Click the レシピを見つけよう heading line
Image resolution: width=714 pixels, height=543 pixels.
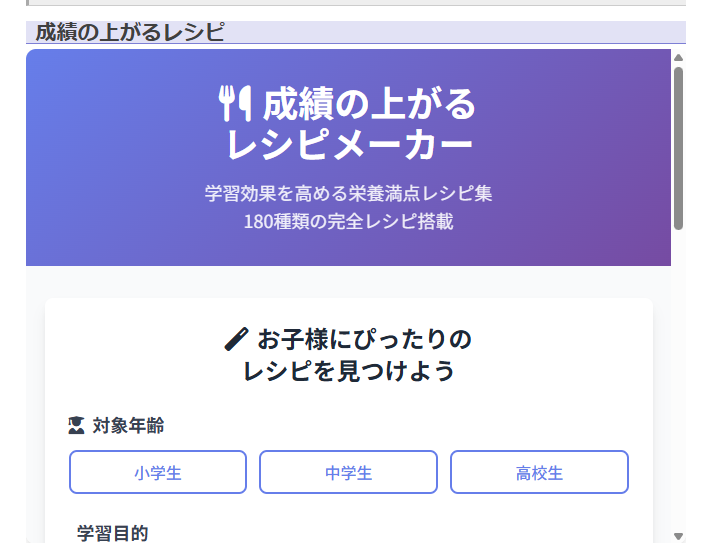pyautogui.click(x=349, y=370)
